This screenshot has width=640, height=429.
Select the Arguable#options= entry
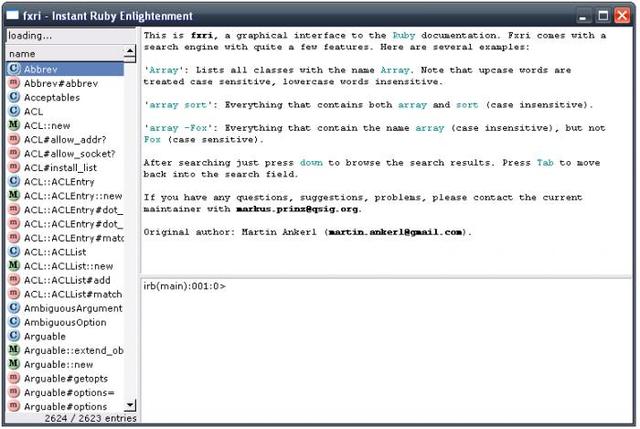(65, 392)
